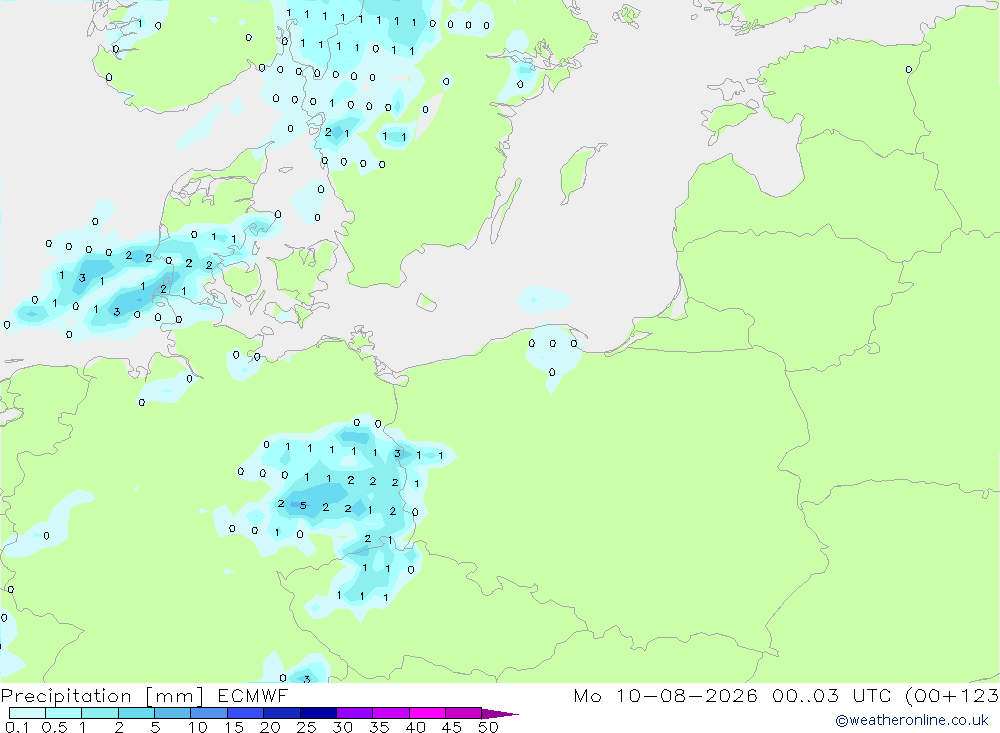Click the legend label '0.5'
Viewport: 1000px width, 733px height.
tap(54, 727)
